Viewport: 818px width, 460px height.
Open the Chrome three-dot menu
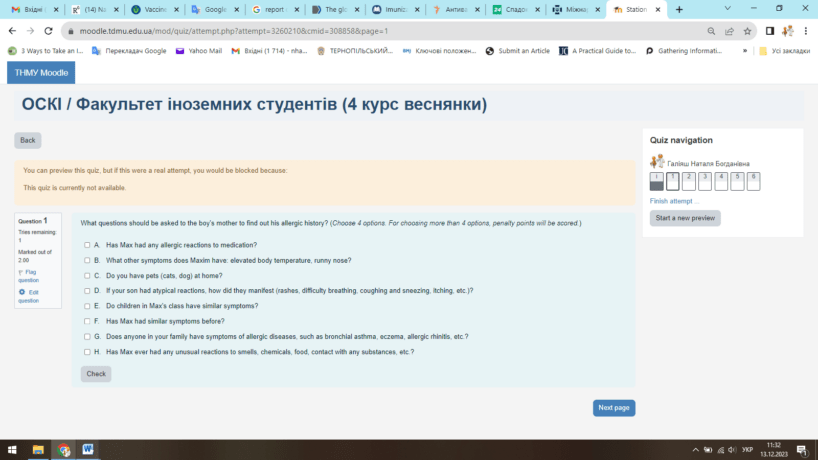[805, 31]
